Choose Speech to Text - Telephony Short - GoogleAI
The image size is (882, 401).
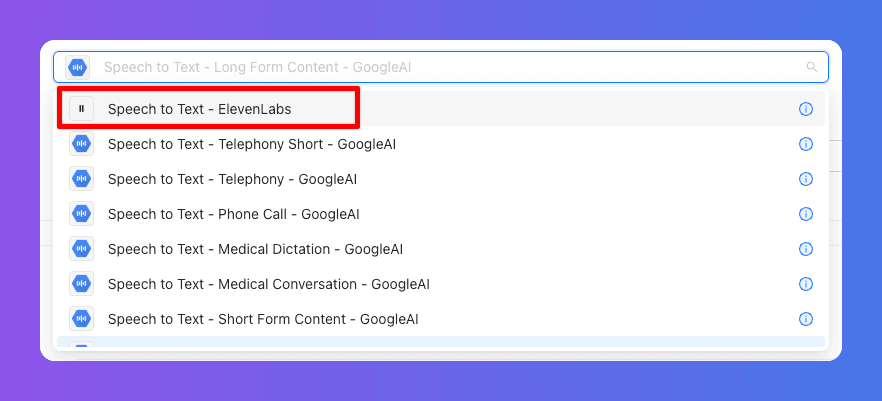click(x=440, y=144)
